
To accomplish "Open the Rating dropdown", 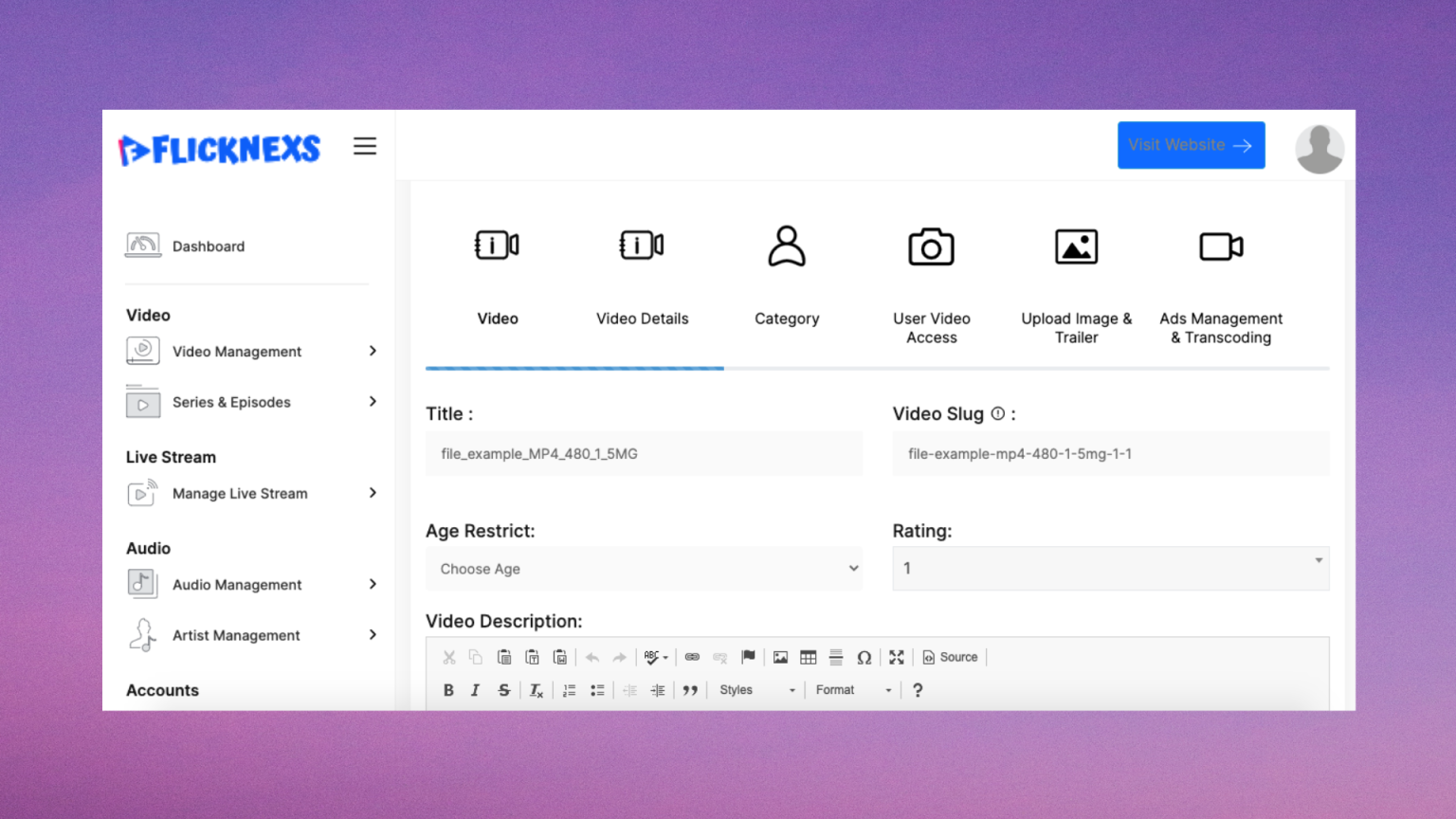I will point(1110,569).
